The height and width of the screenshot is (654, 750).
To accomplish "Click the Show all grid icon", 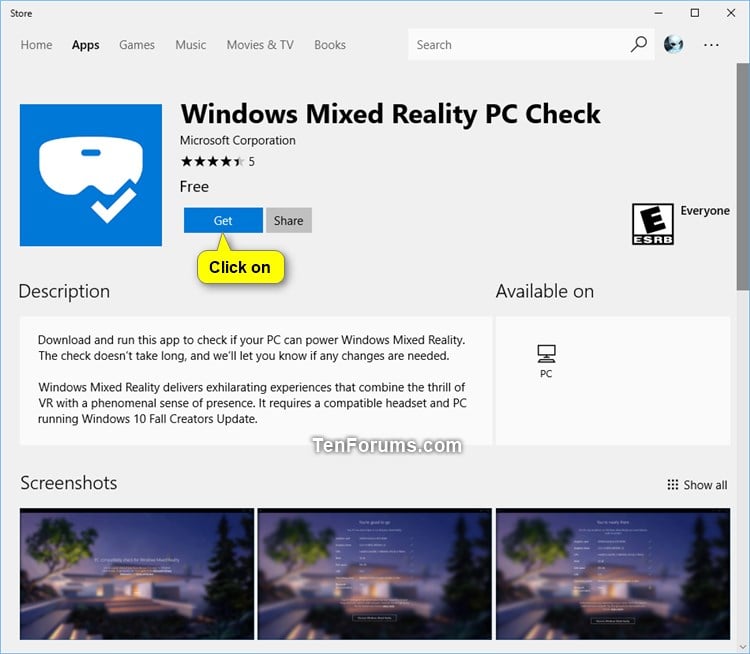I will (673, 485).
